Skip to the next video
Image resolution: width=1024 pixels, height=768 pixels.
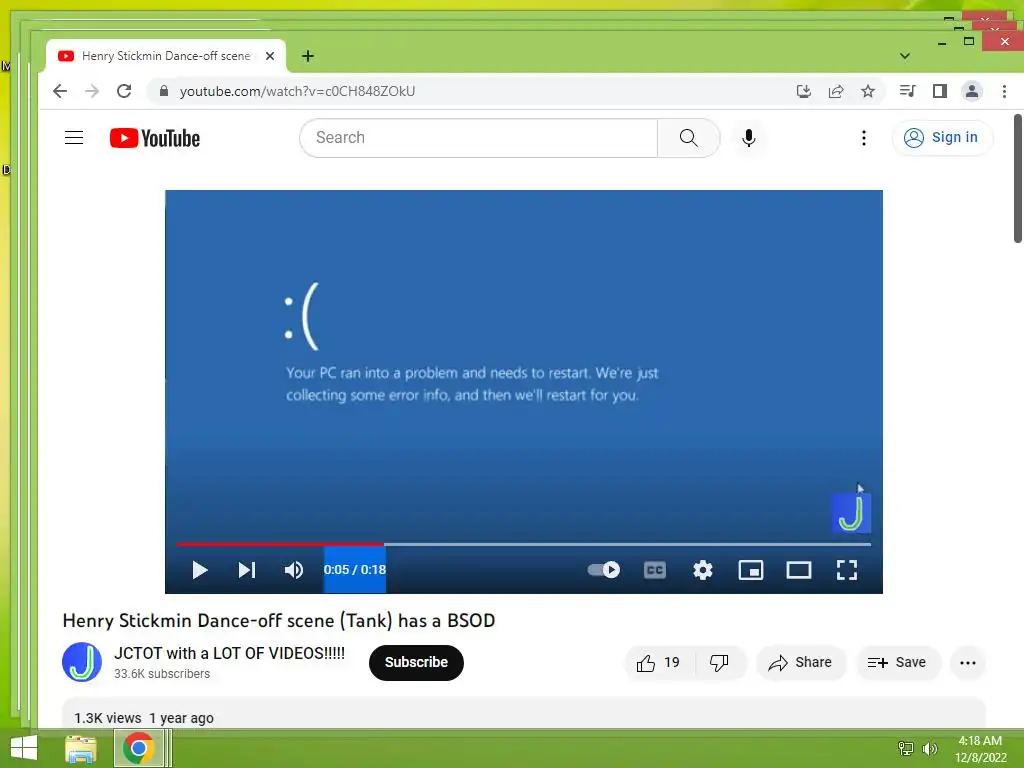247,570
